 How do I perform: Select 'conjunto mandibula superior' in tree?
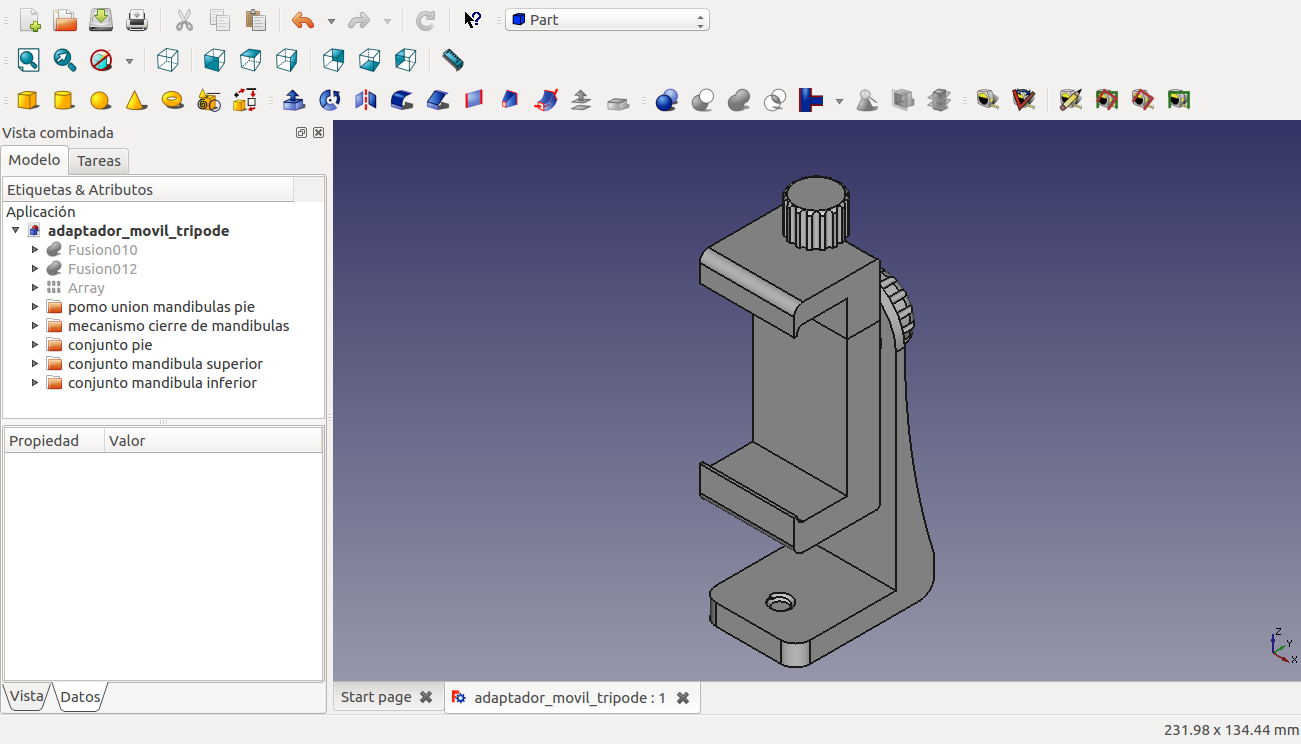pyautogui.click(x=165, y=364)
